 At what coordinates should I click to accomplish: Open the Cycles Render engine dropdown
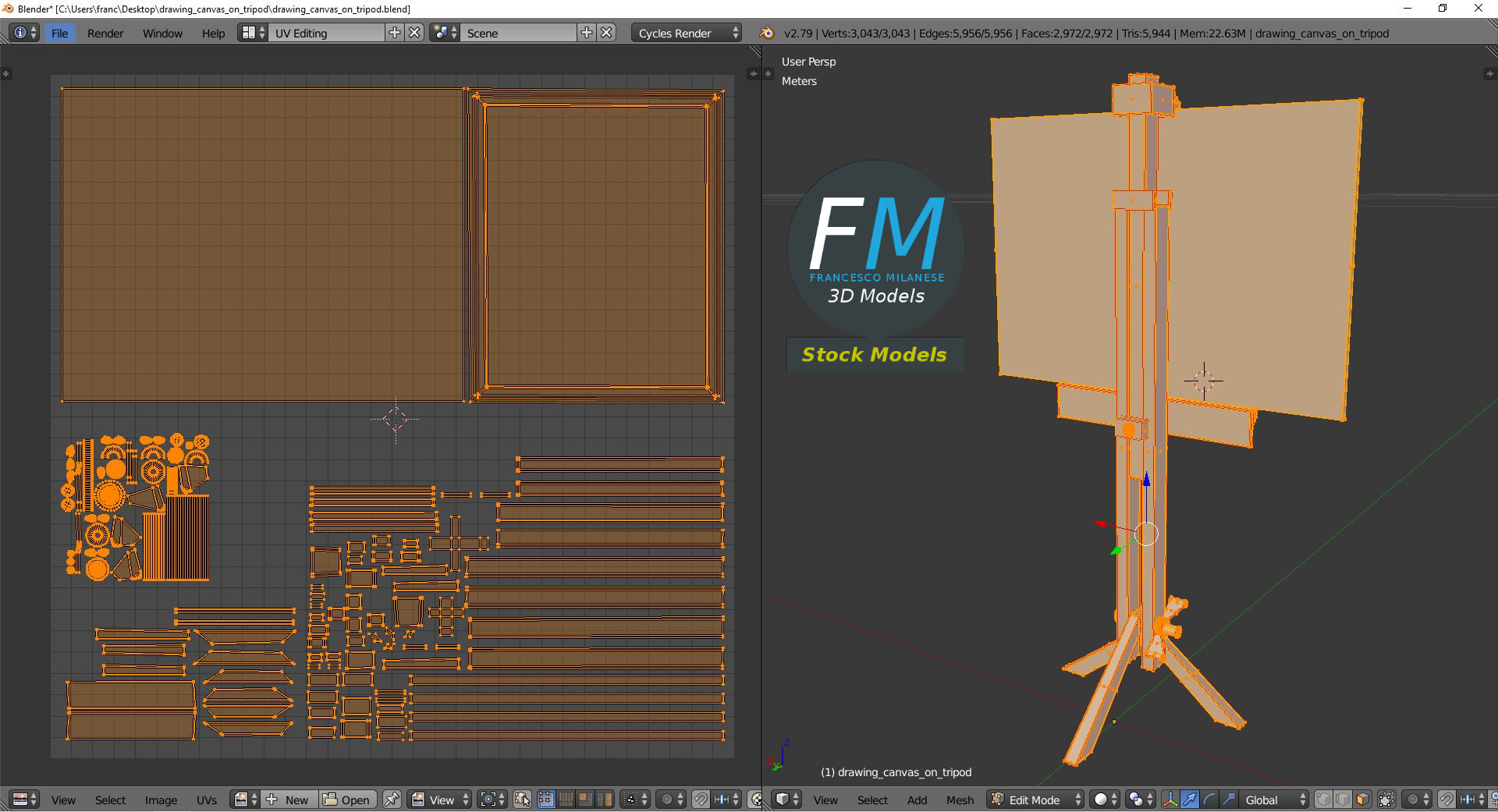pos(687,33)
